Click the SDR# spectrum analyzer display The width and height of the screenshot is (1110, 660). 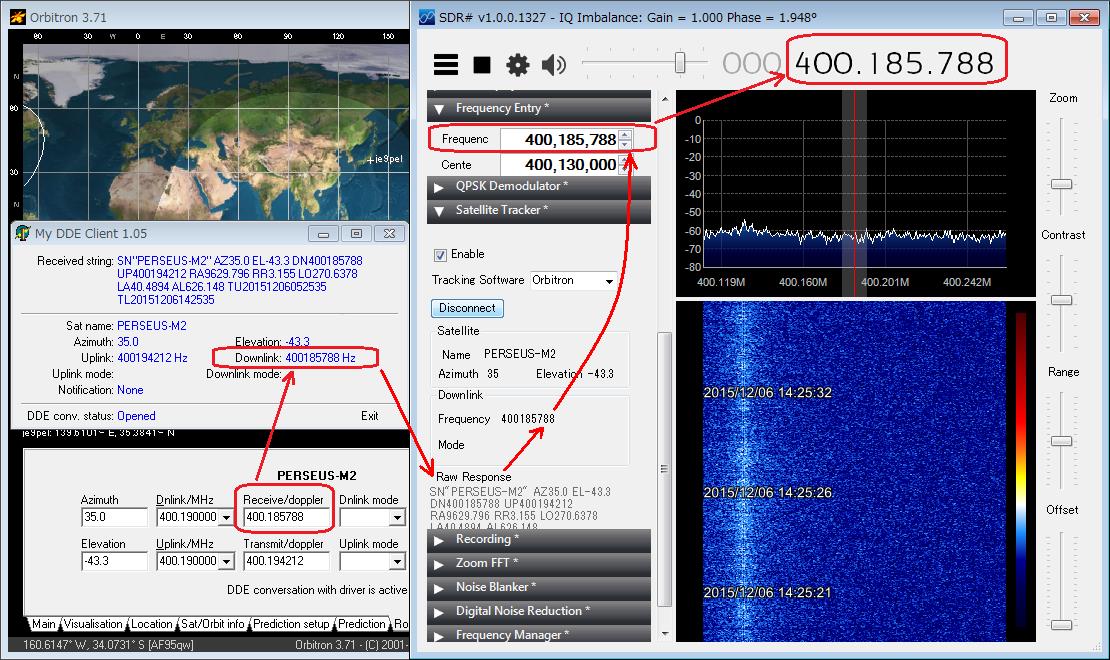[855, 193]
